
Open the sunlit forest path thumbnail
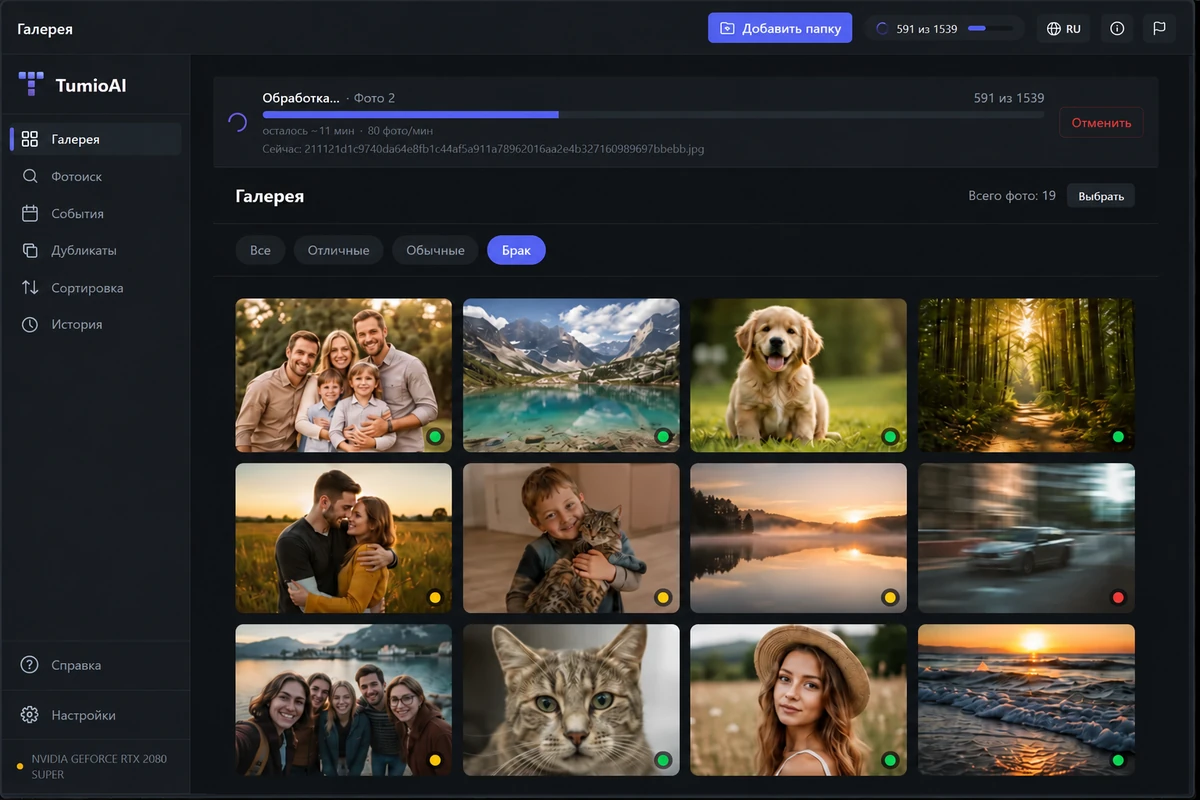(1027, 375)
